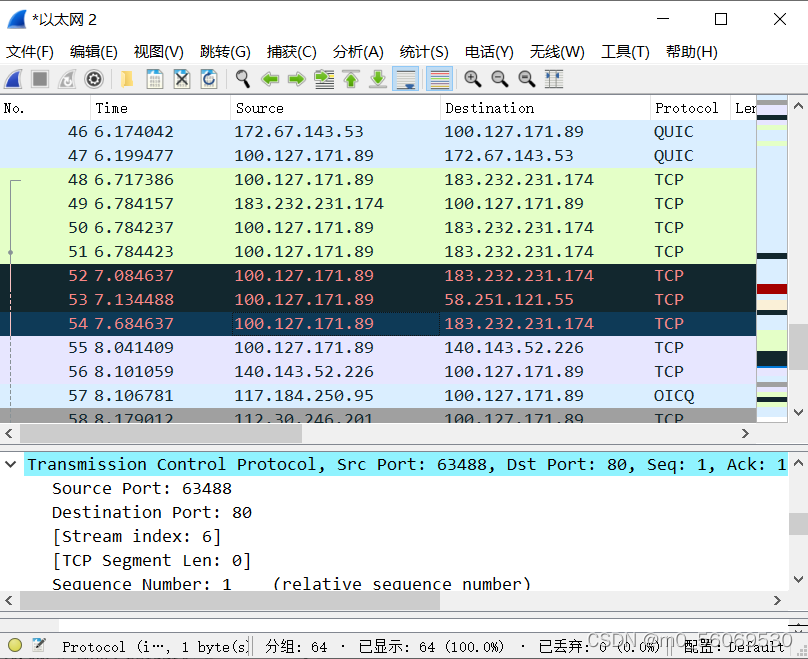Open the expert information yellow circle
Viewport: 808px width, 659px height.
15,646
